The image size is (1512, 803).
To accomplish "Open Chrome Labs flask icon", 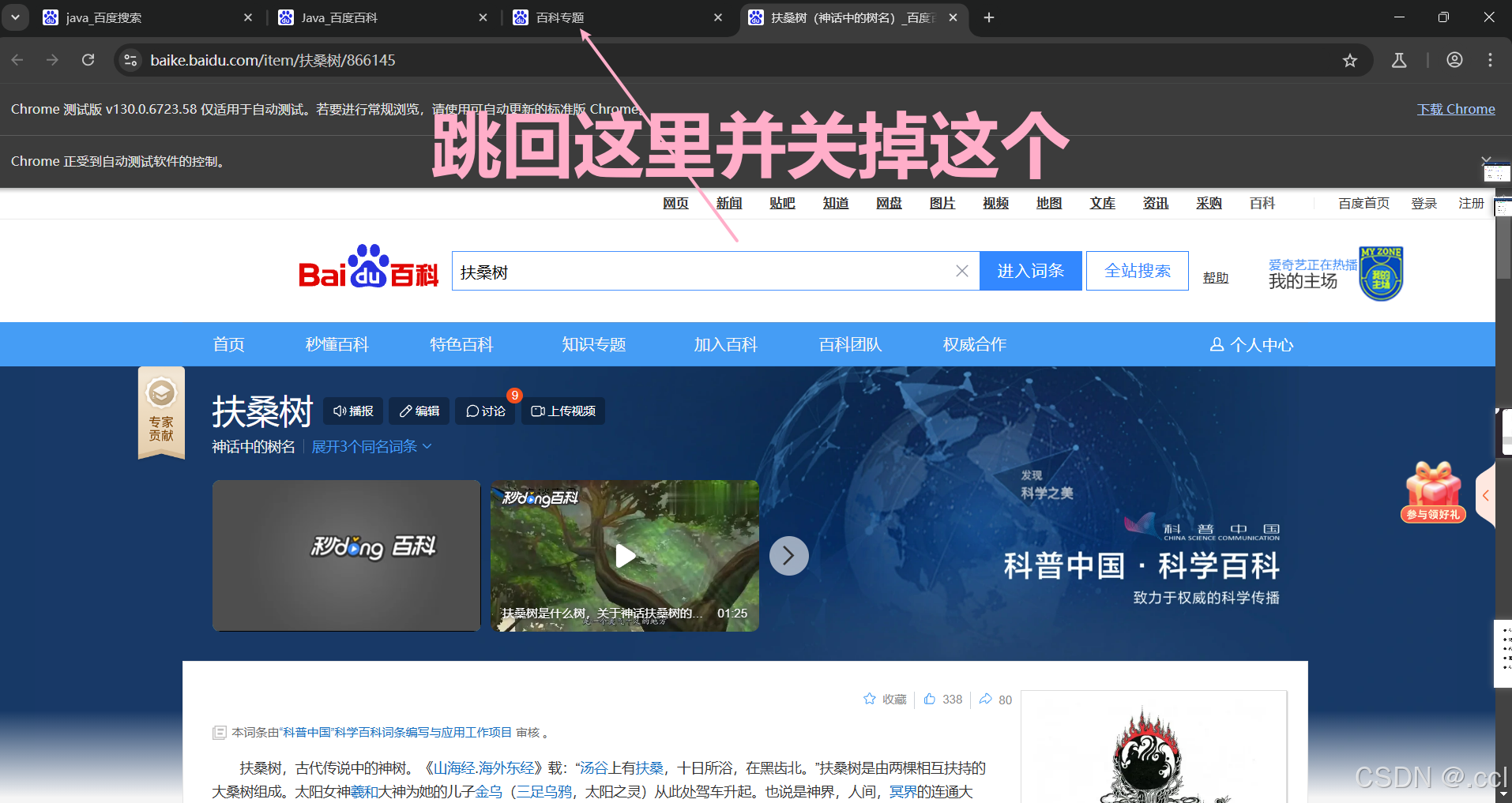I will pyautogui.click(x=1399, y=60).
